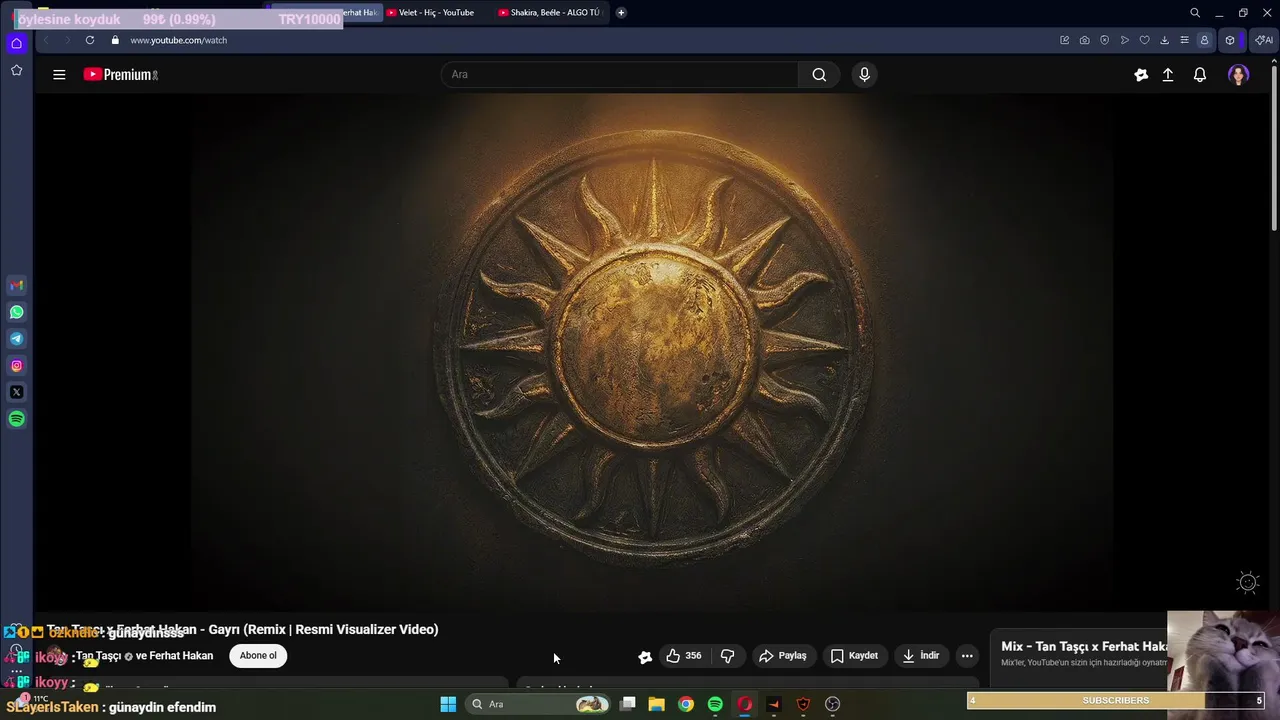This screenshot has width=1280, height=720.
Task: Open WhatsApp in Opera sidebar
Action: pos(16,312)
